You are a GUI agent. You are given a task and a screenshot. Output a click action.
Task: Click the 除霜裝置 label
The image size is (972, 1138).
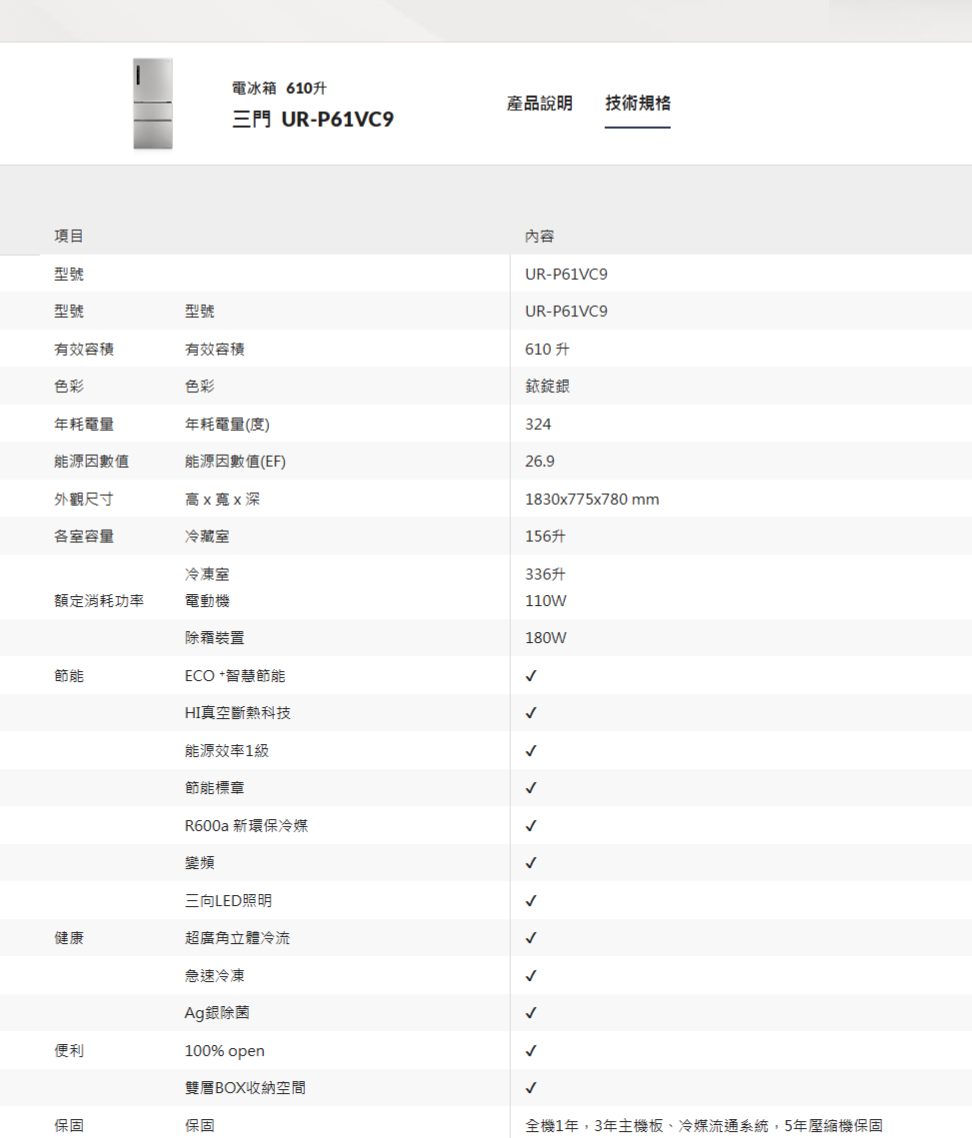click(214, 638)
